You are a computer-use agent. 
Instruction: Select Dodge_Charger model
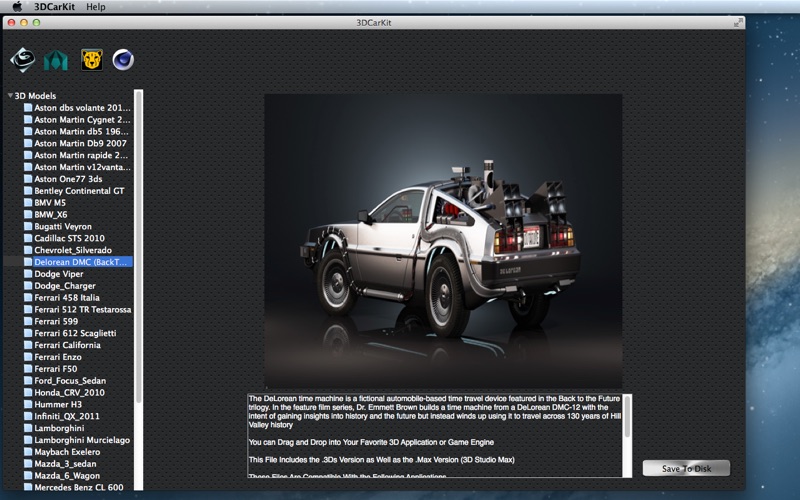pyautogui.click(x=65, y=286)
